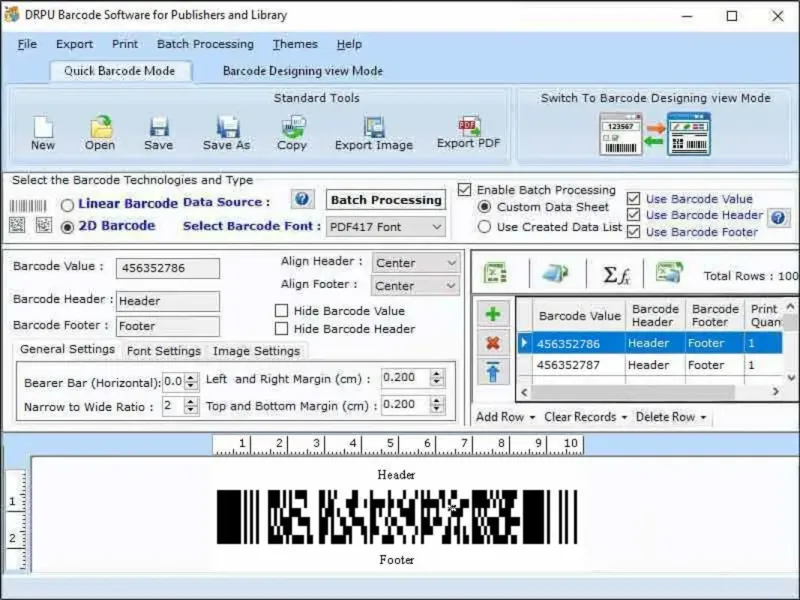Select the Quick Barcode Mode tab
Image resolution: width=800 pixels, height=600 pixels.
click(x=120, y=71)
